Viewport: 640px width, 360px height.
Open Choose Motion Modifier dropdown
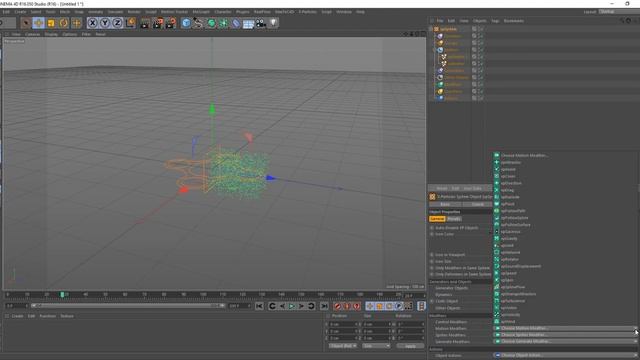click(565, 328)
